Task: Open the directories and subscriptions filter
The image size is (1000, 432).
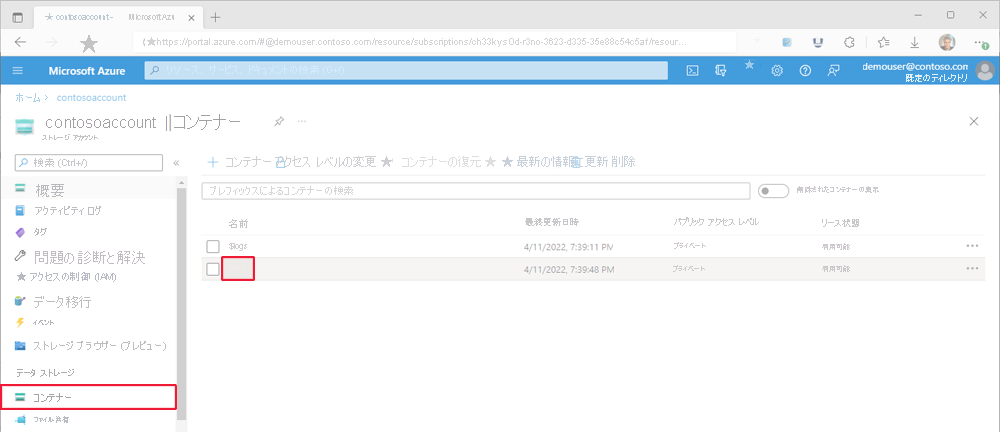Action: [721, 71]
